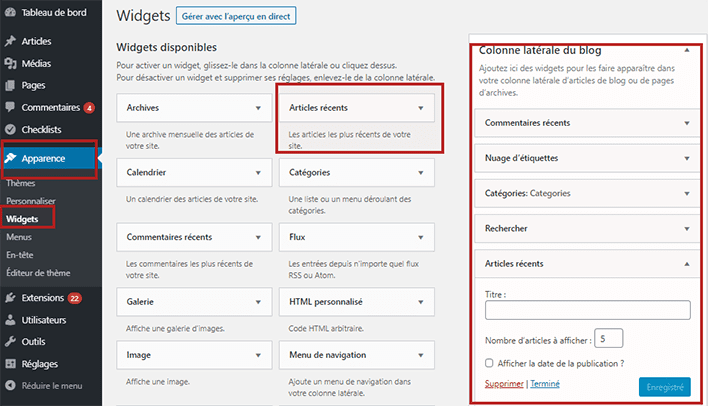Click the Tableau de bord dashboard icon
This screenshot has height=406, width=708.
coord(10,13)
